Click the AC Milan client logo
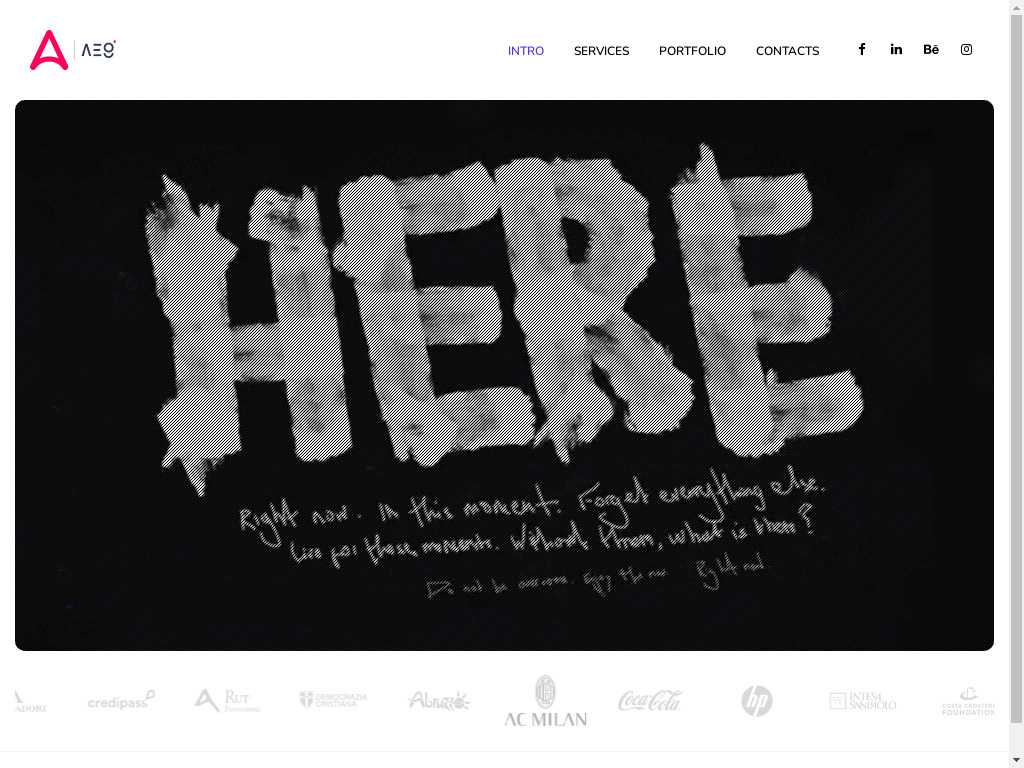Screen dimensions: 1024x768 pos(545,701)
